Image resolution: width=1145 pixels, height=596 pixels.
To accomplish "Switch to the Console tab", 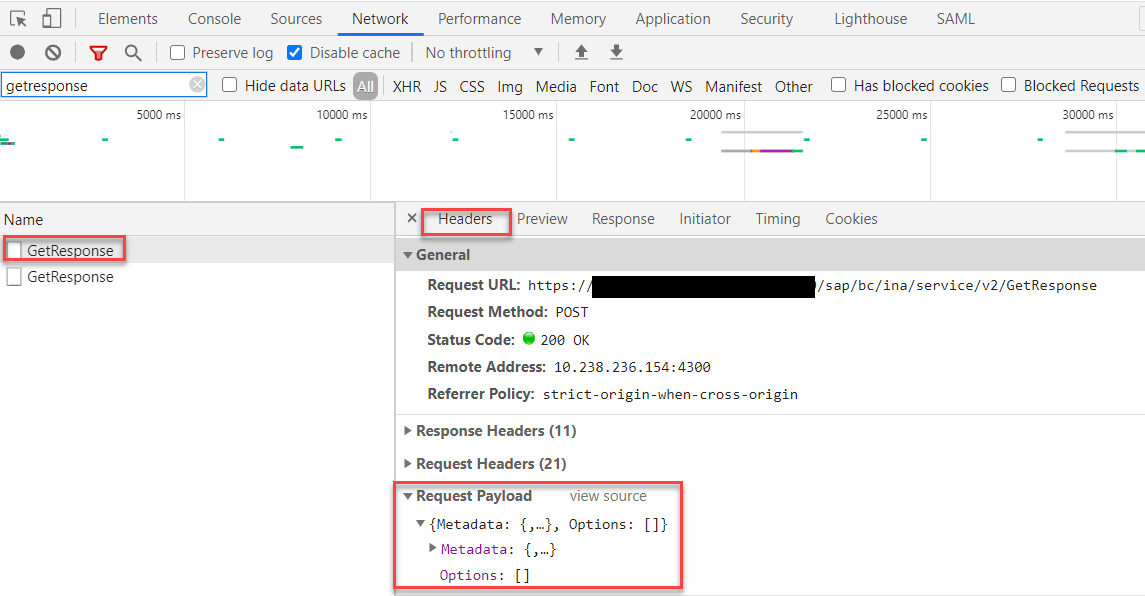I will pos(214,19).
